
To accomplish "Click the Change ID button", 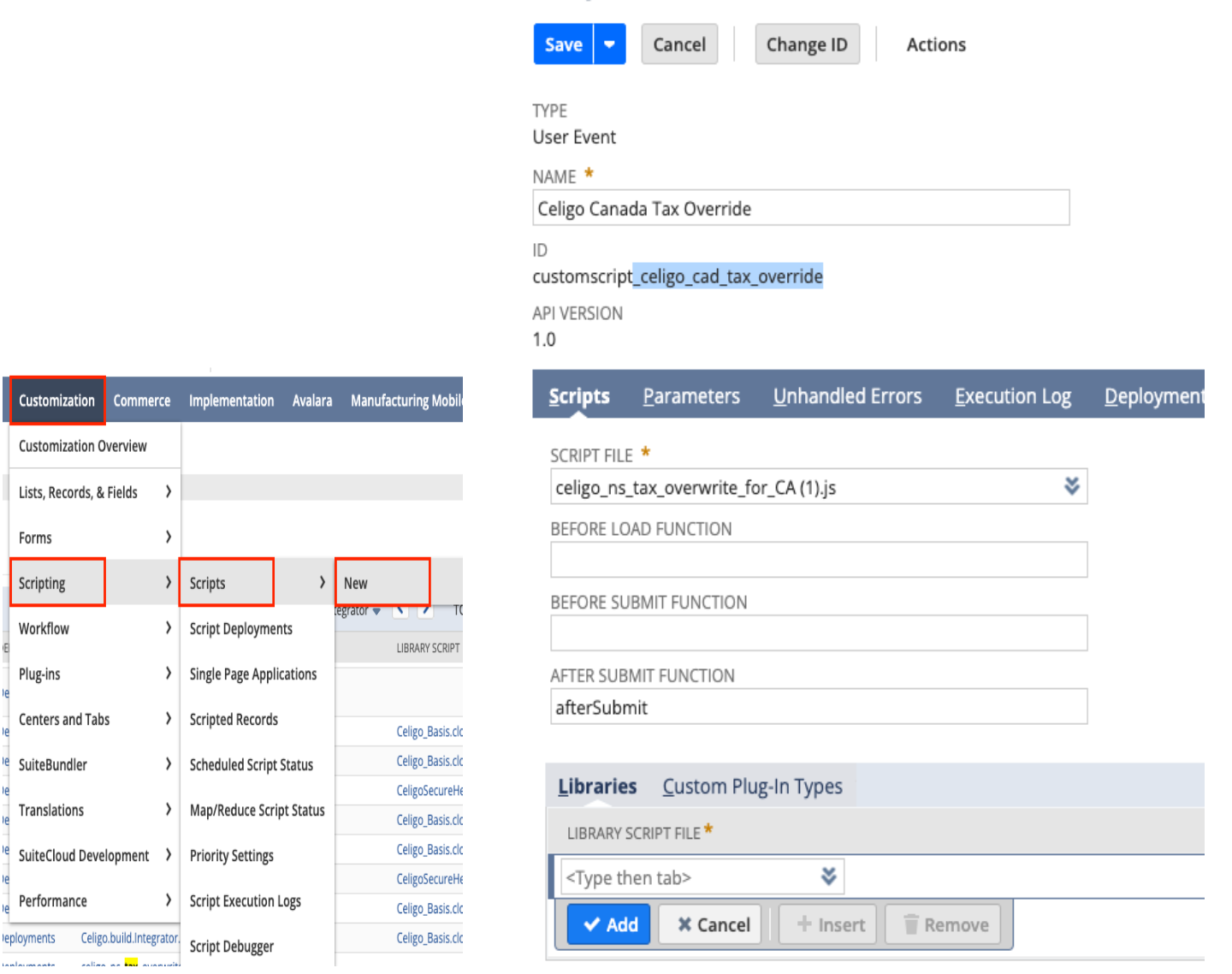I will (x=807, y=45).
